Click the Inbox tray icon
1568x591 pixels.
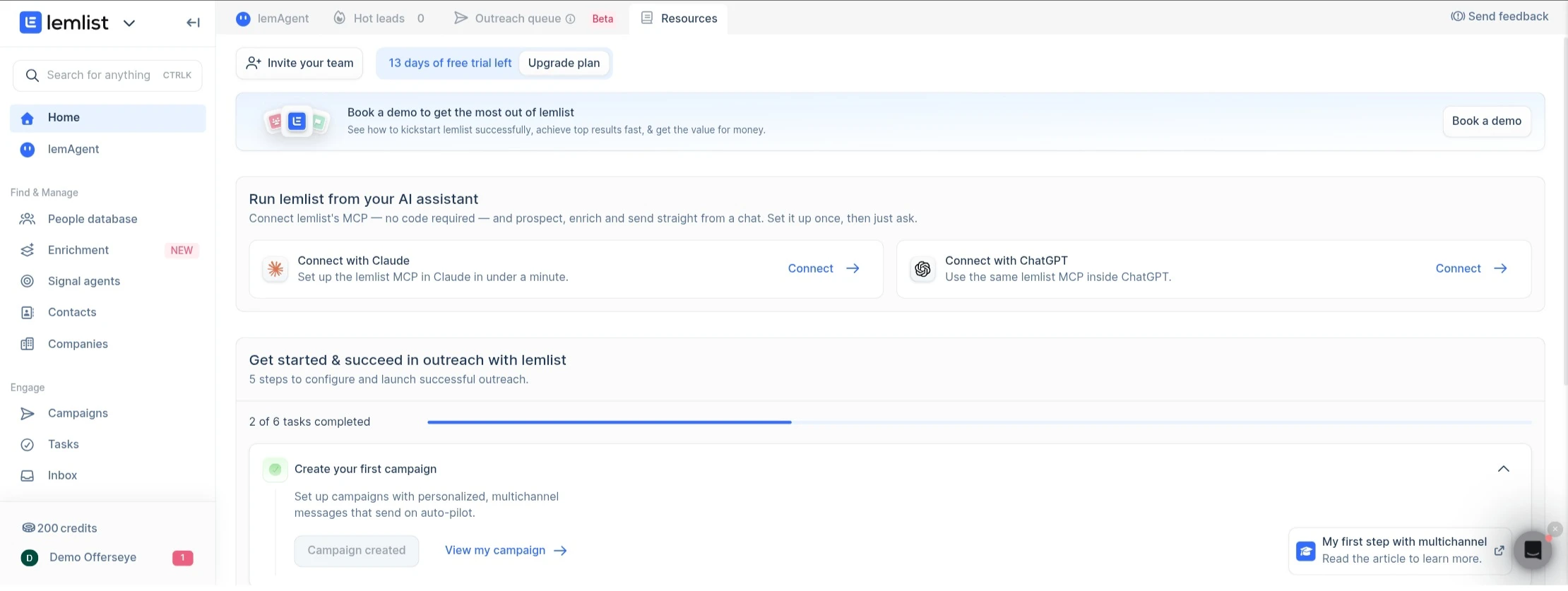point(28,475)
